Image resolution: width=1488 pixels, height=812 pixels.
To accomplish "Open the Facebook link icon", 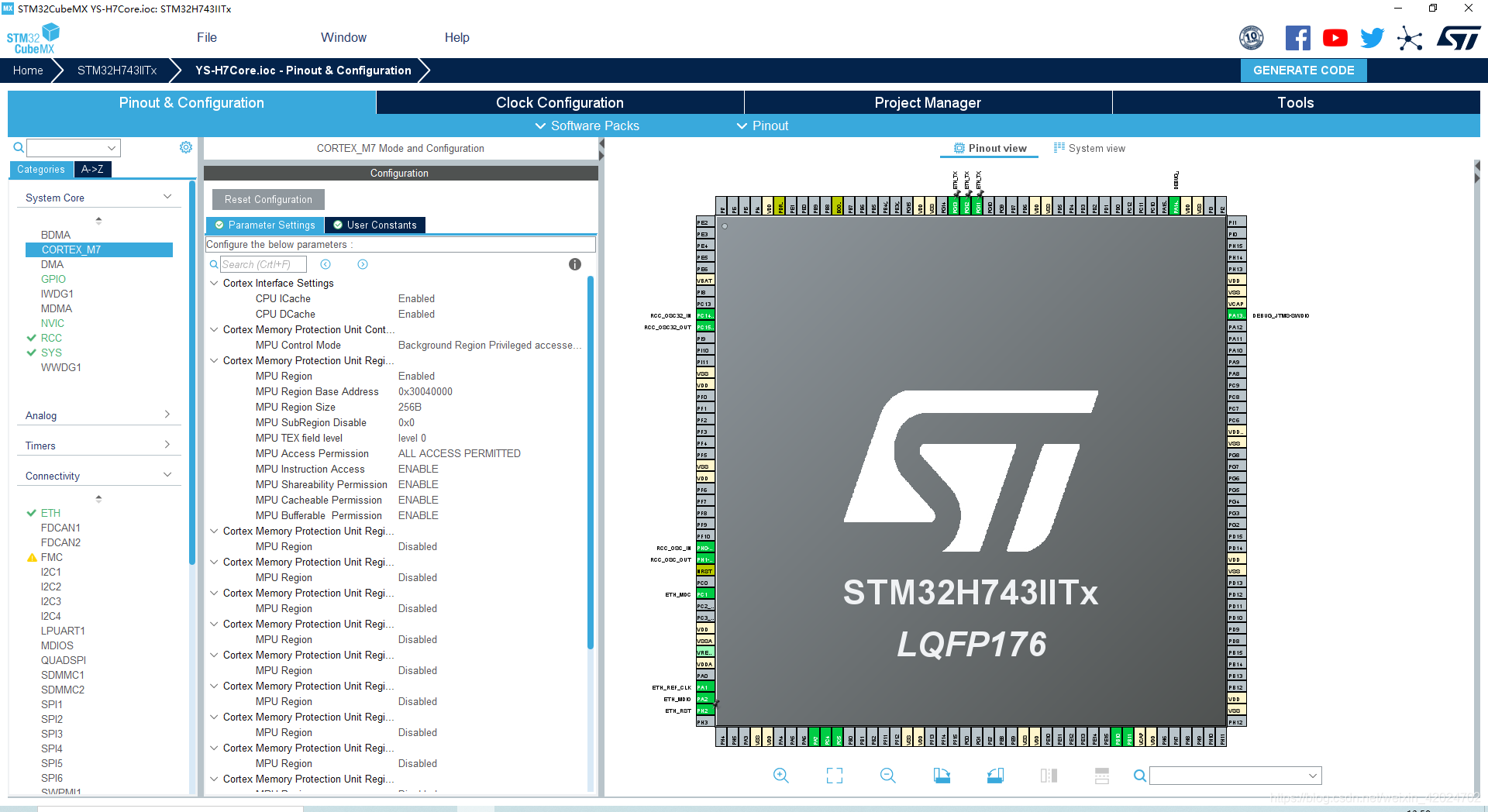I will [1297, 38].
